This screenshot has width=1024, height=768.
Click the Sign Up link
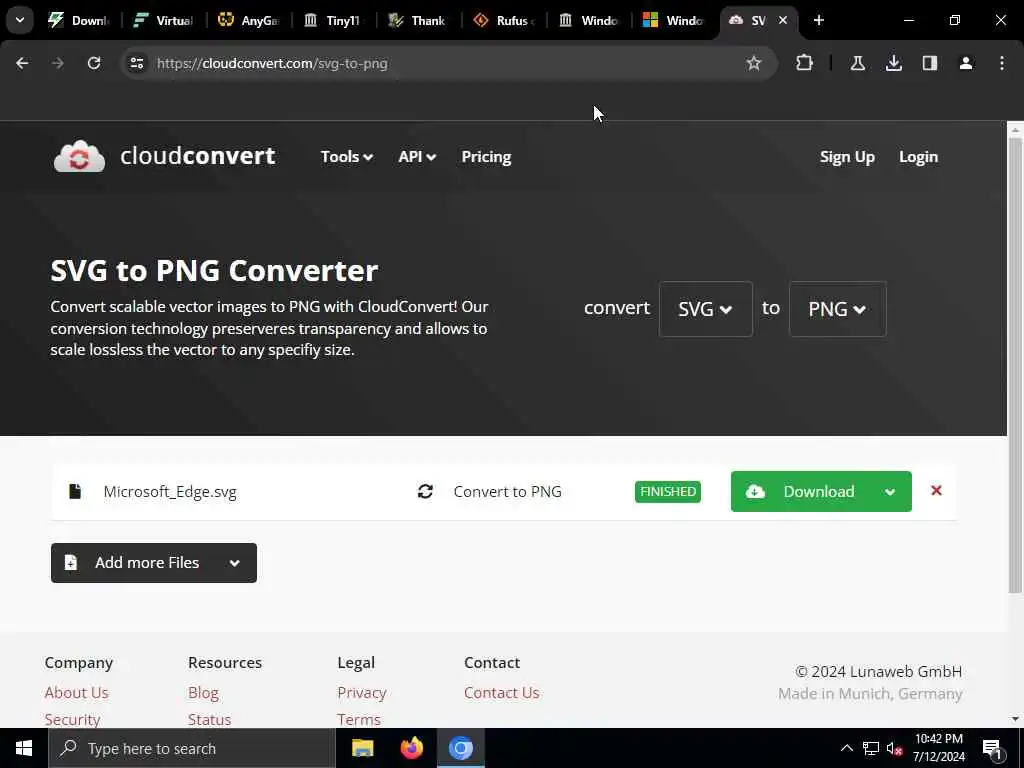847,157
